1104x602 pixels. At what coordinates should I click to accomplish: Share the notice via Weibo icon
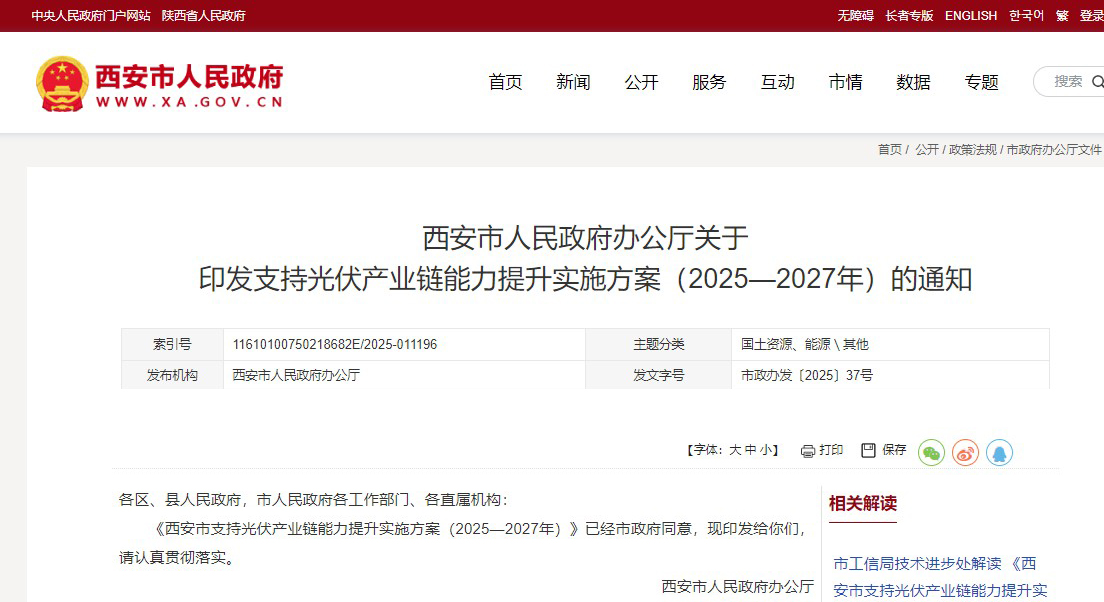click(x=965, y=453)
